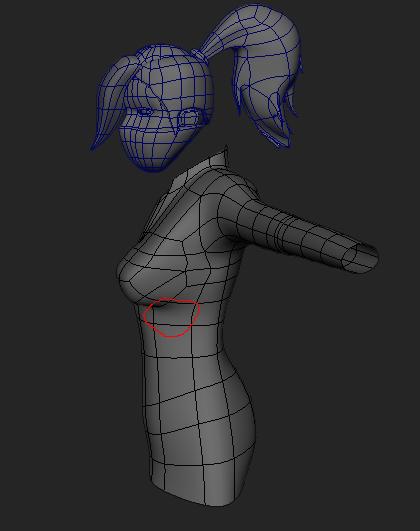Click inside the red circled annotation
This screenshot has width=420, height=531.
tap(171, 317)
